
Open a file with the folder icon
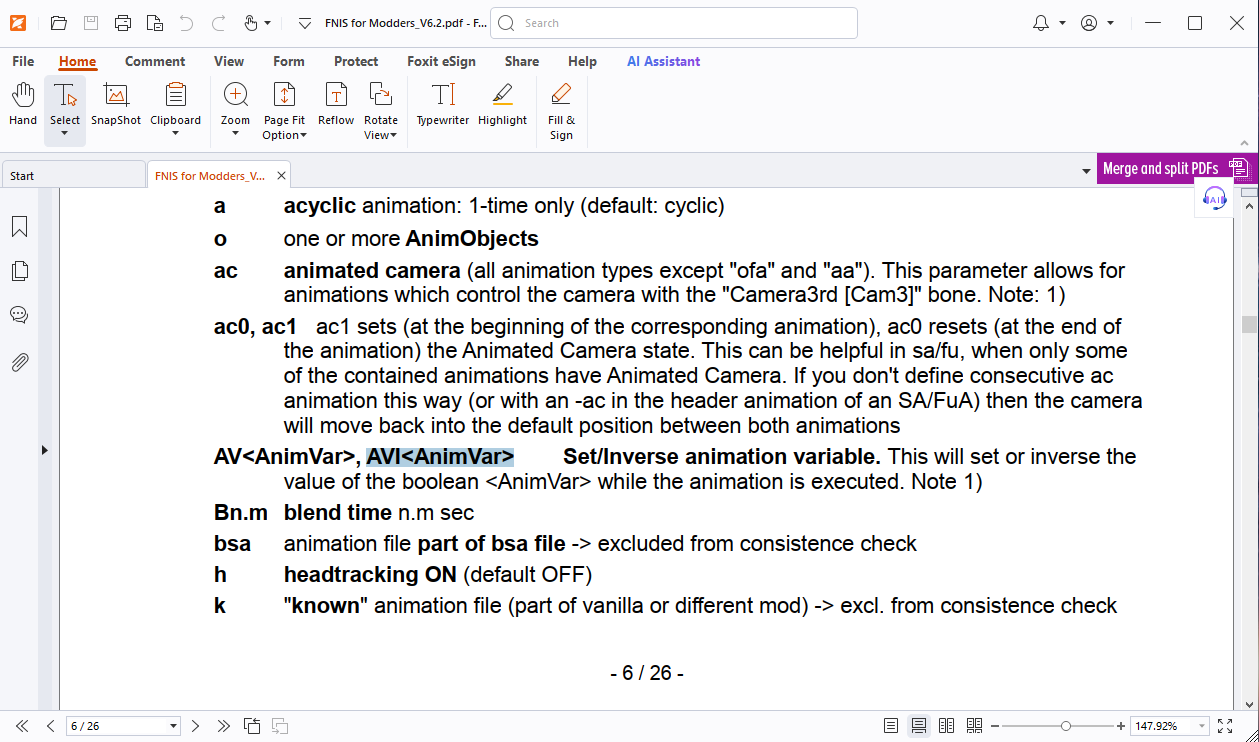[59, 23]
